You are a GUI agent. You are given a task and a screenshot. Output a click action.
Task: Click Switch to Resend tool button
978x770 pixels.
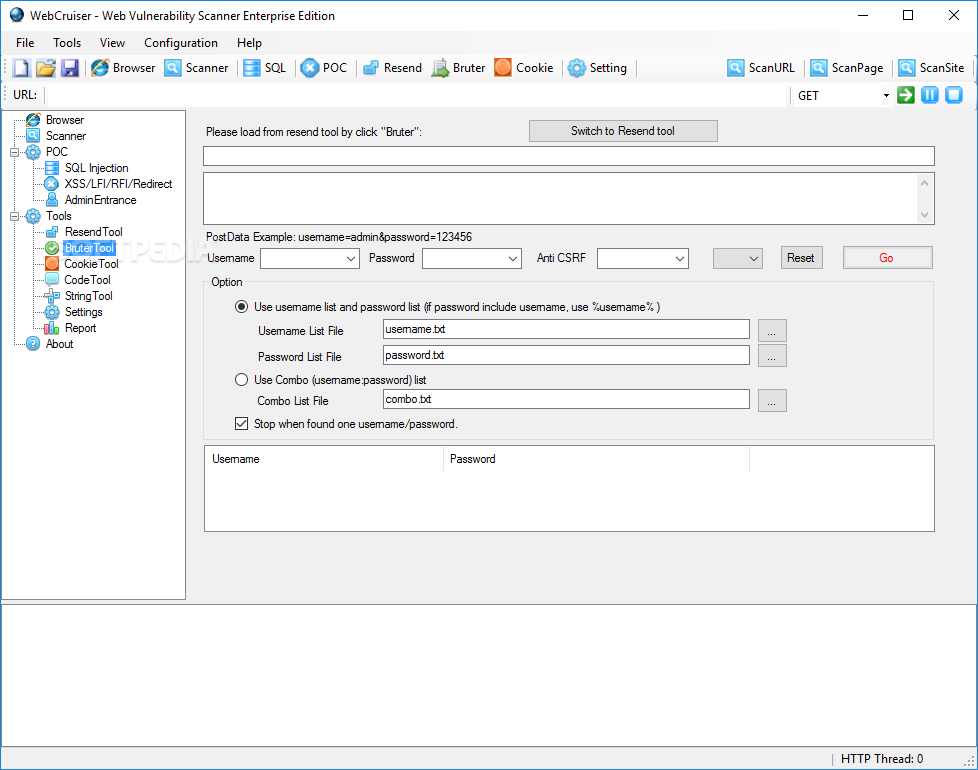623,131
